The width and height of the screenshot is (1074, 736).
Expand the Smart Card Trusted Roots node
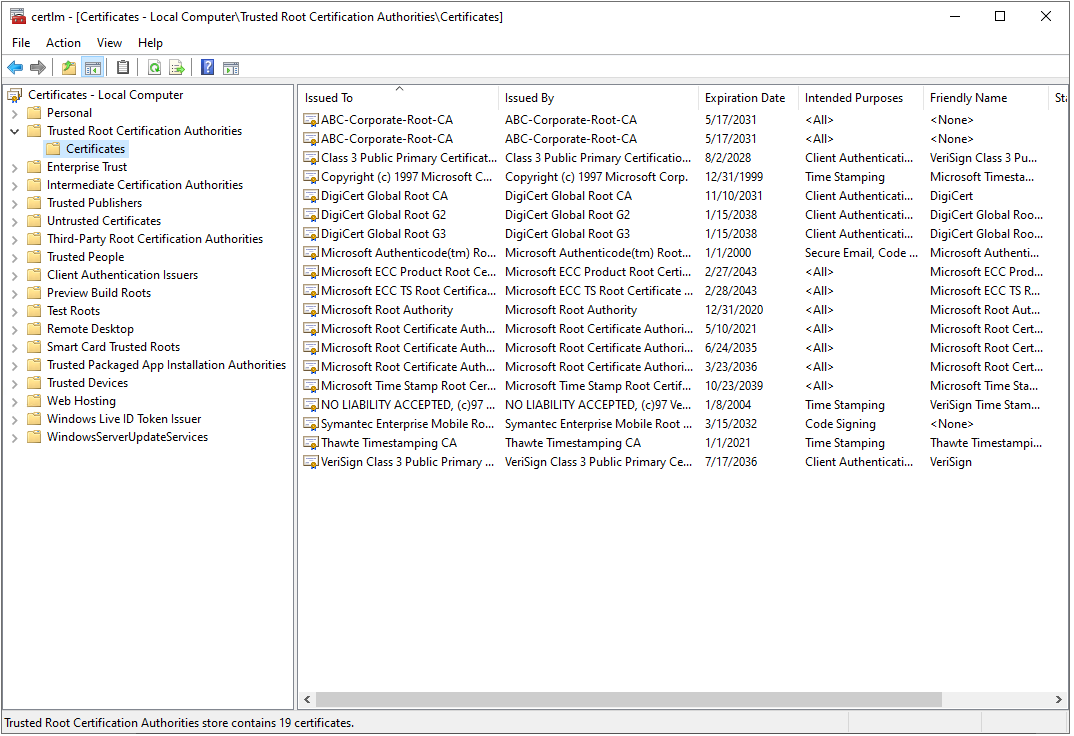coord(14,347)
